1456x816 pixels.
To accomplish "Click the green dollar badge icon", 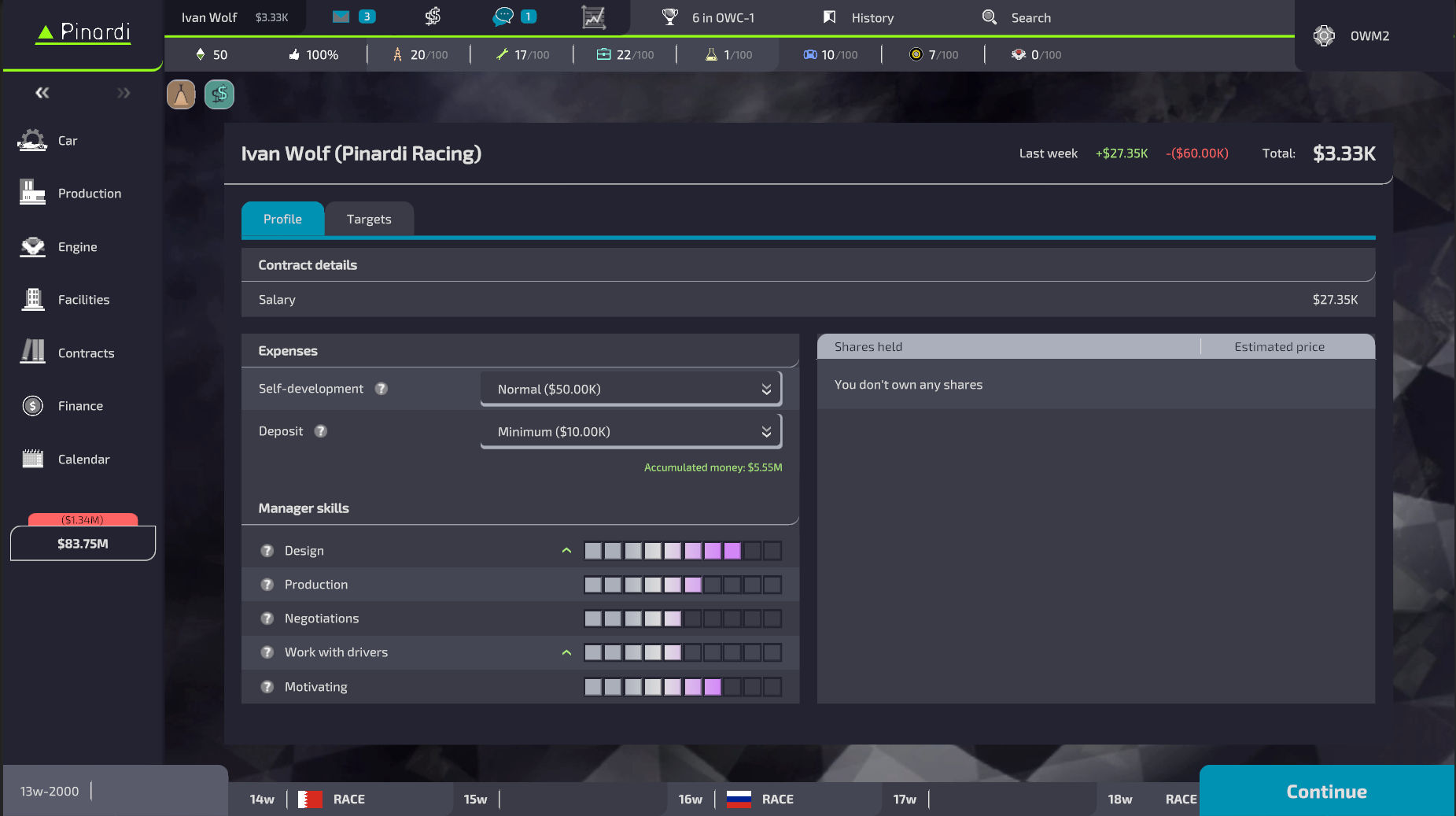I will 219,94.
